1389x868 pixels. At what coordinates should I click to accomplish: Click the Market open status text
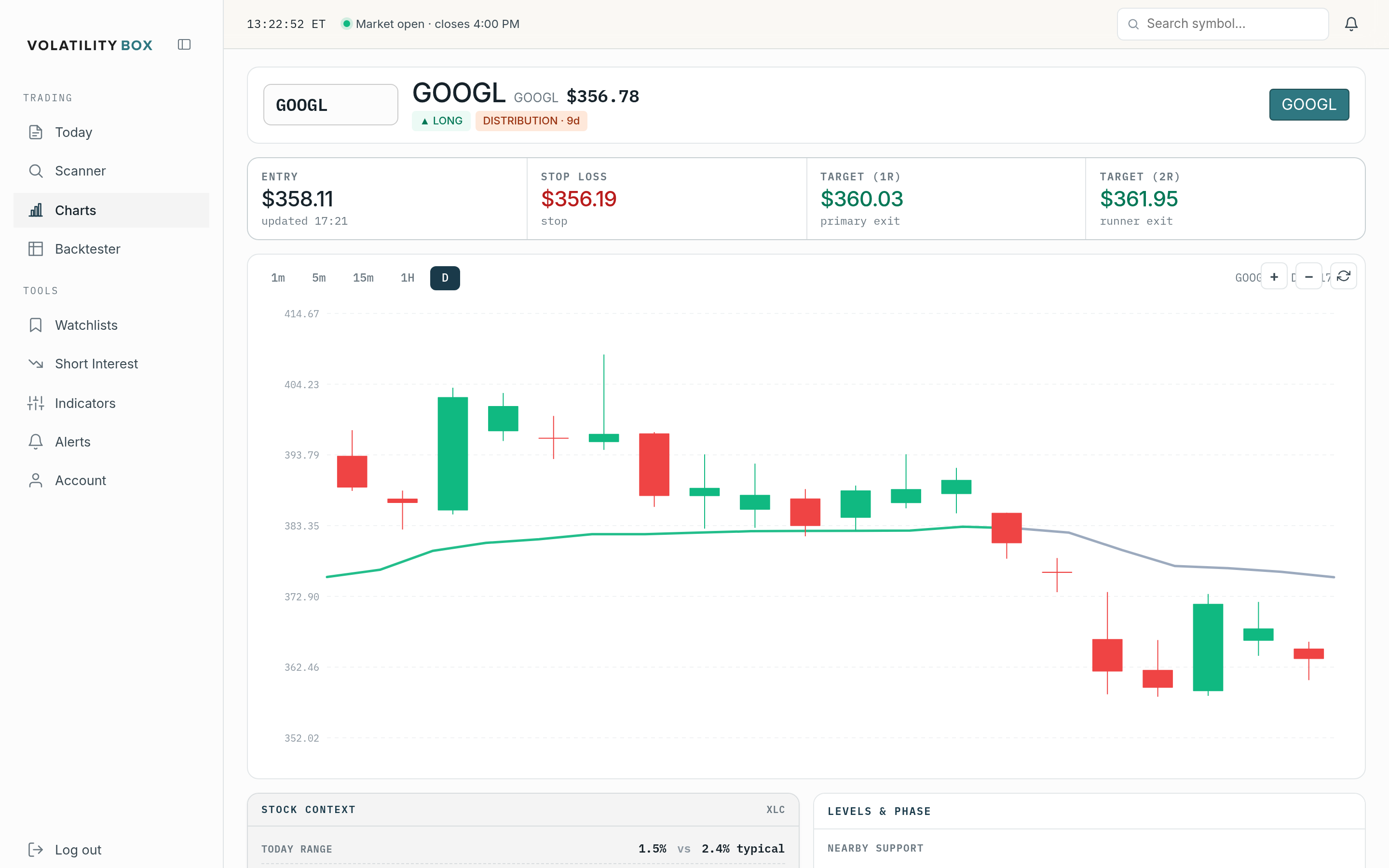coord(437,24)
